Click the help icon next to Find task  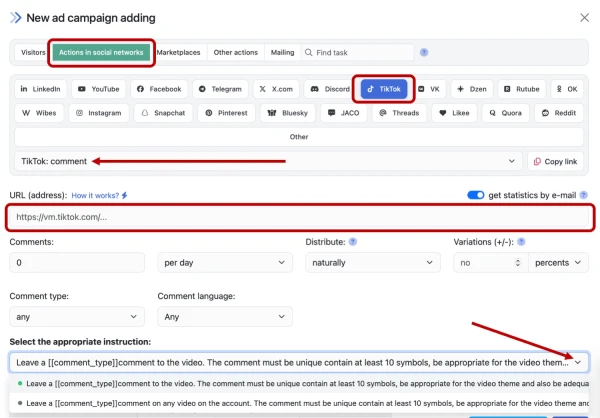click(424, 52)
